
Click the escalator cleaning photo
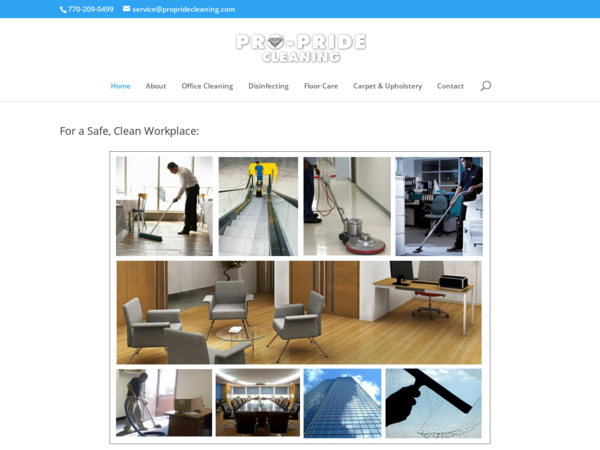click(258, 206)
